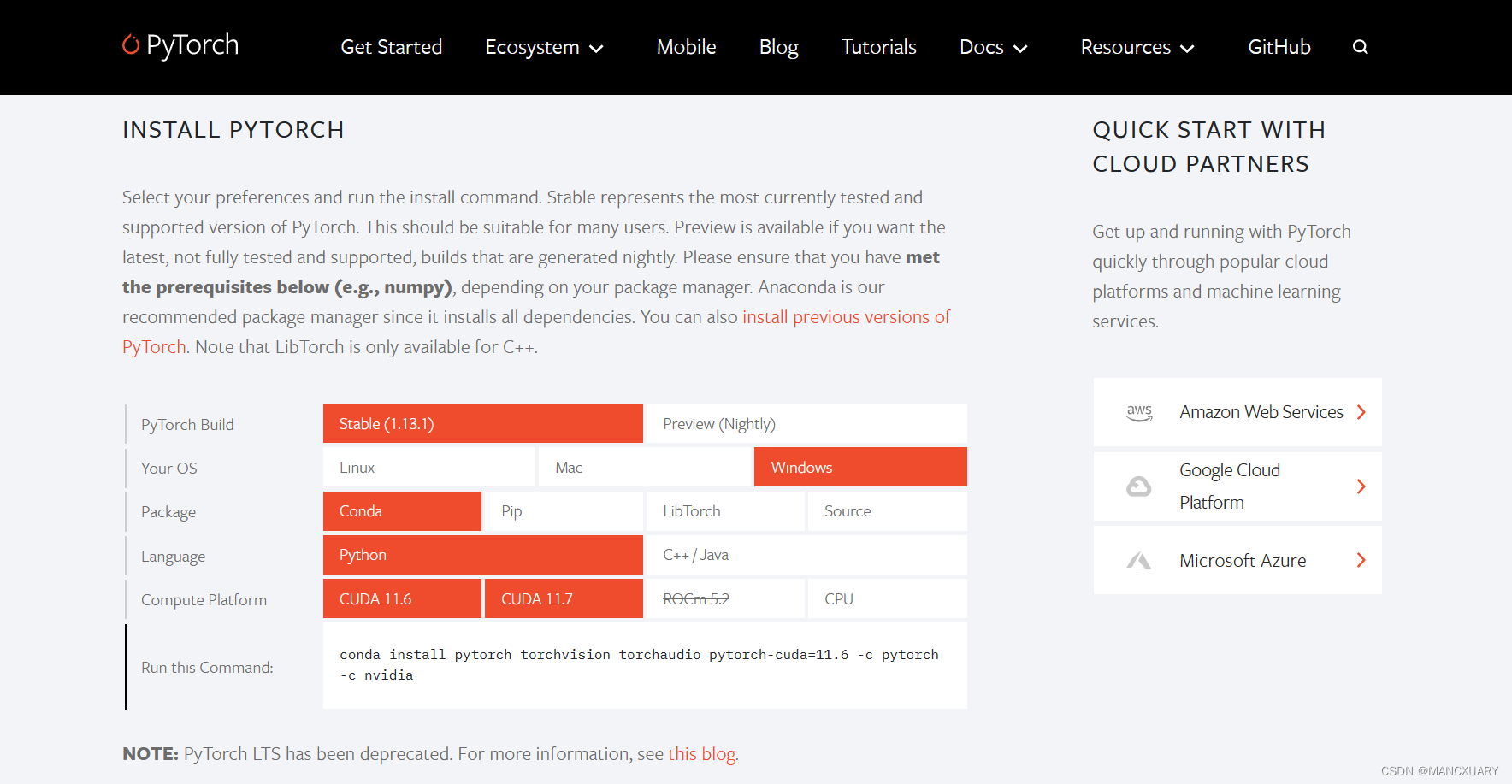Click the 'NOTE:' bold text
The height and width of the screenshot is (784, 1512).
coord(151,754)
